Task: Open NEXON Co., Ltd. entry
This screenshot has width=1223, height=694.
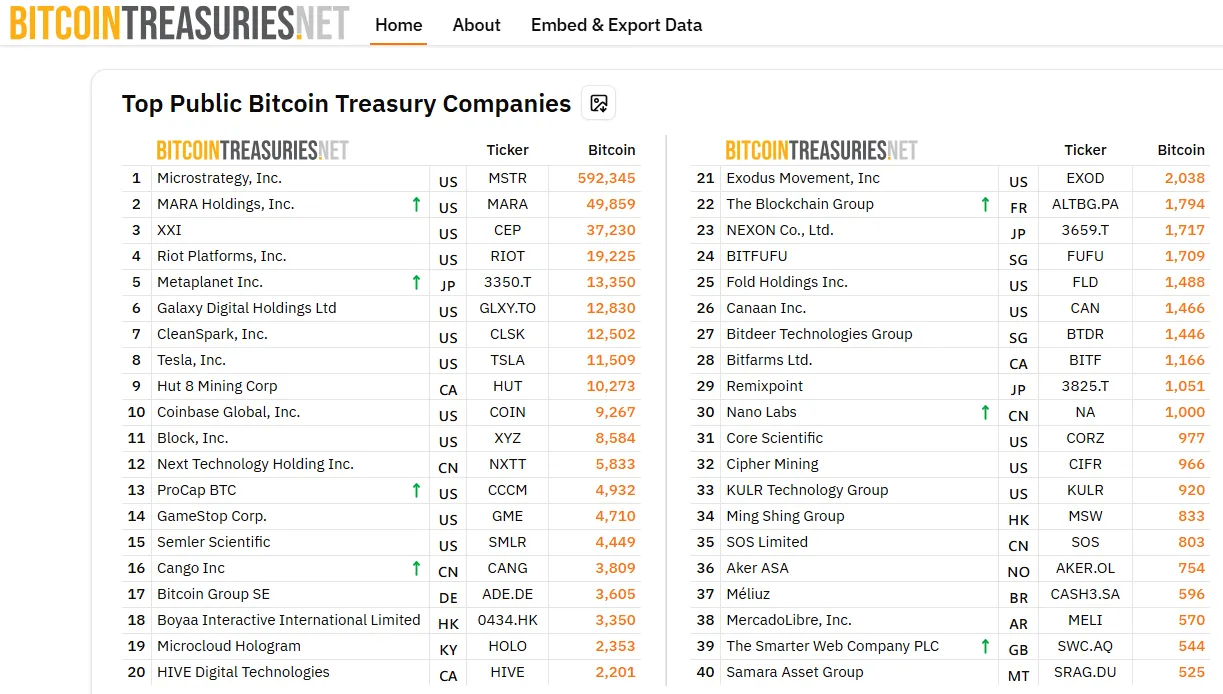Action: coord(780,230)
